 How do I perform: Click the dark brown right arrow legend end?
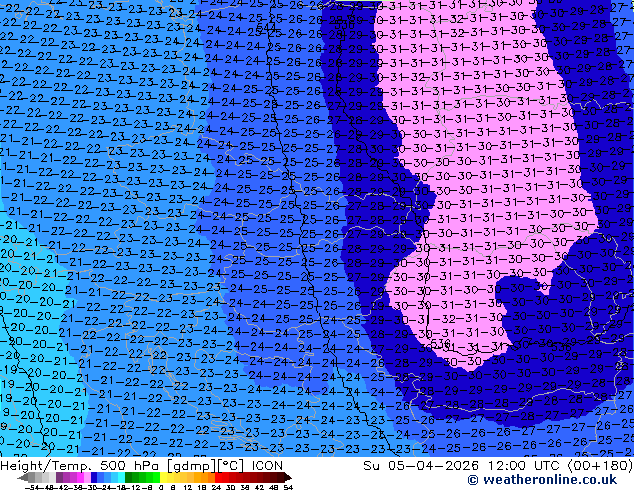tap(288, 478)
